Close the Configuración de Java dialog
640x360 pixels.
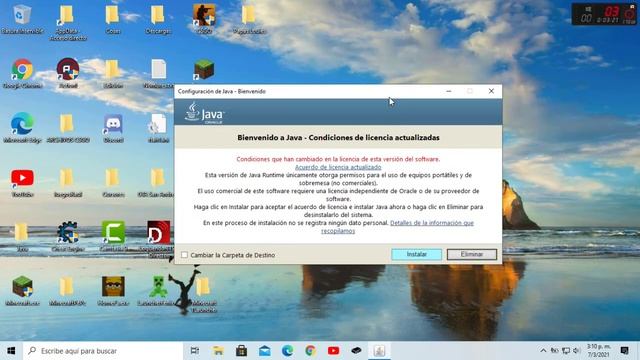point(491,91)
